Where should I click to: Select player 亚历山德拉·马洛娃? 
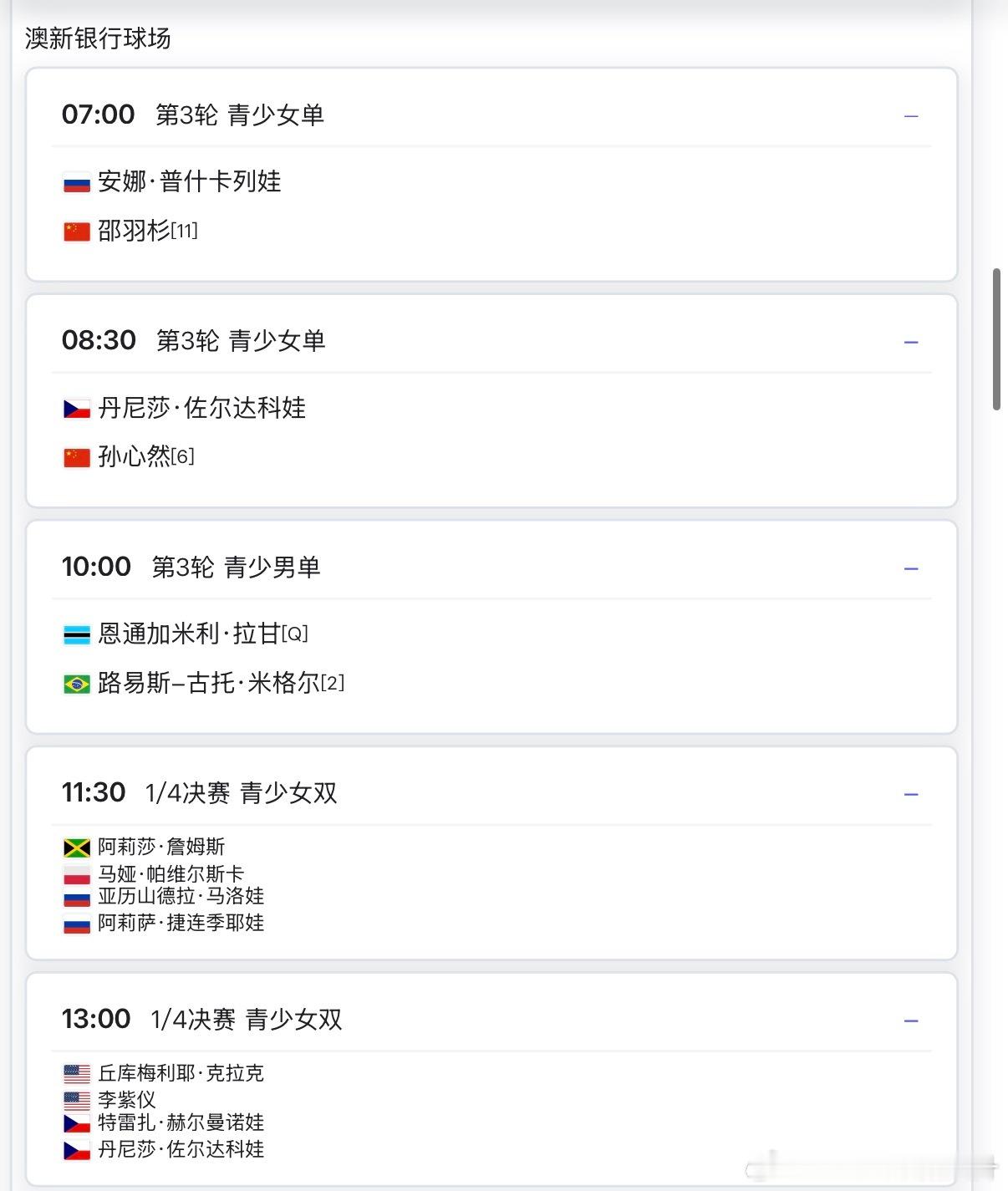[181, 896]
